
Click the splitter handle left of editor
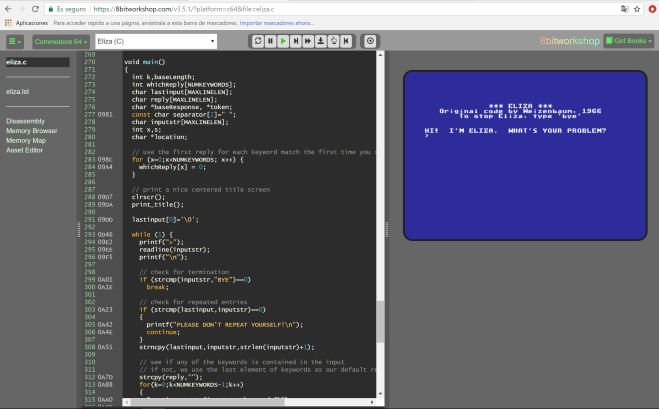tap(78, 230)
